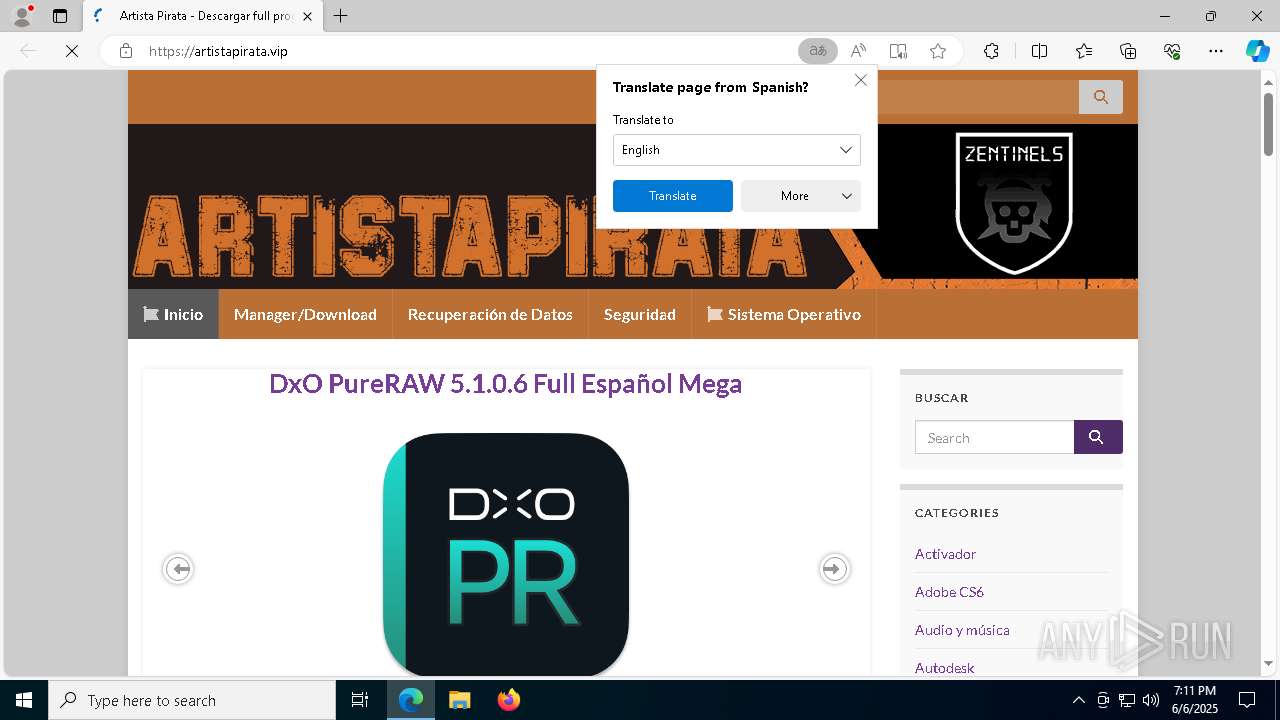Expand the Translate to language dropdown
This screenshot has width=1280, height=720.
tap(736, 150)
